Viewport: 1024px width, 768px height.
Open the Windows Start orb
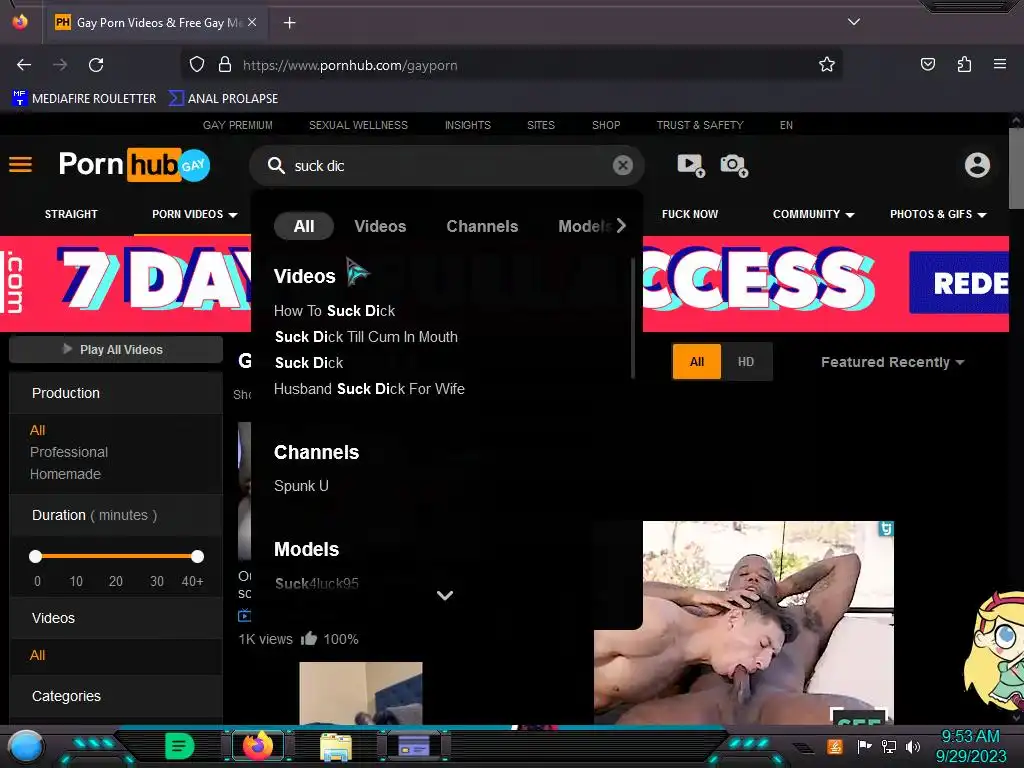click(26, 747)
